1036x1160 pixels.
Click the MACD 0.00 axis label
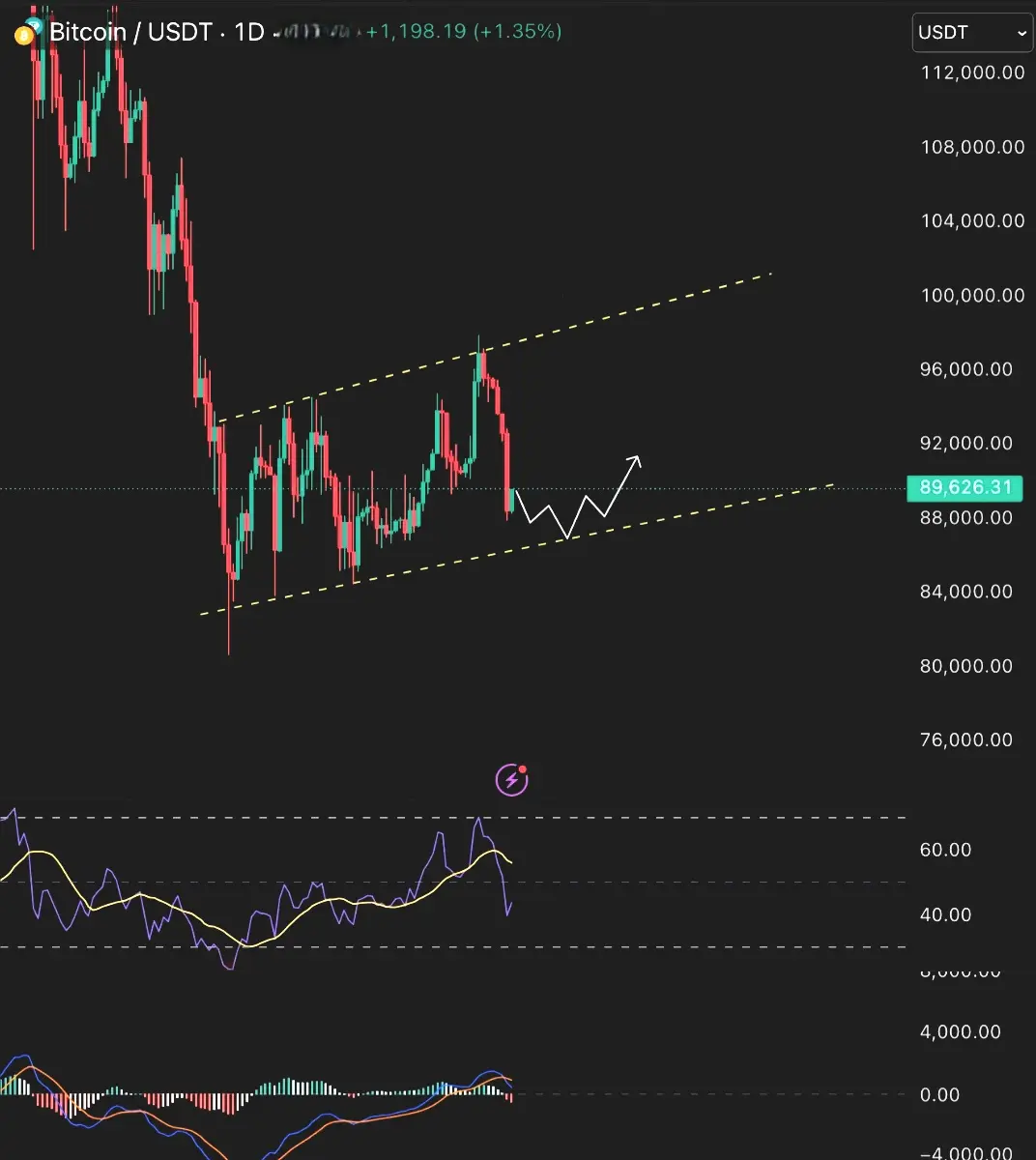click(939, 1094)
